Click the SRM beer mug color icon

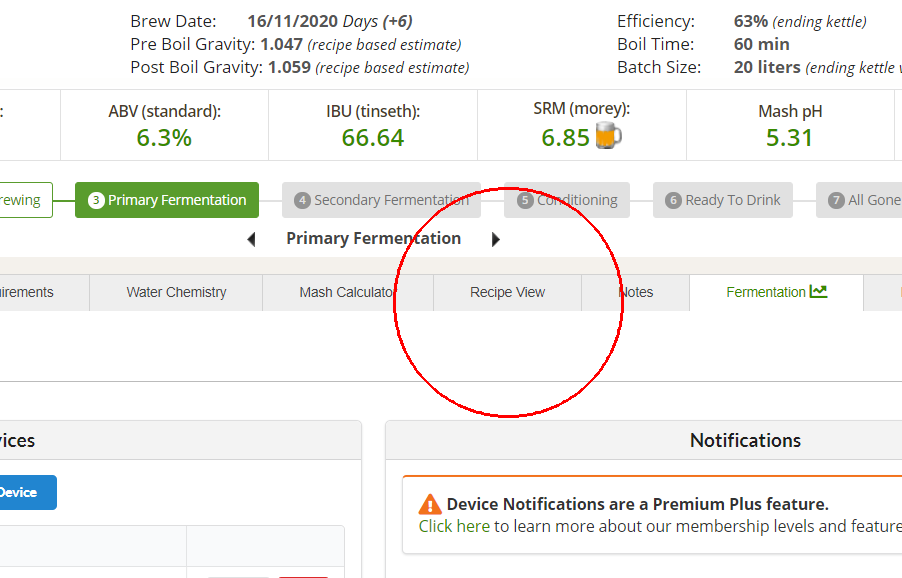tap(608, 136)
